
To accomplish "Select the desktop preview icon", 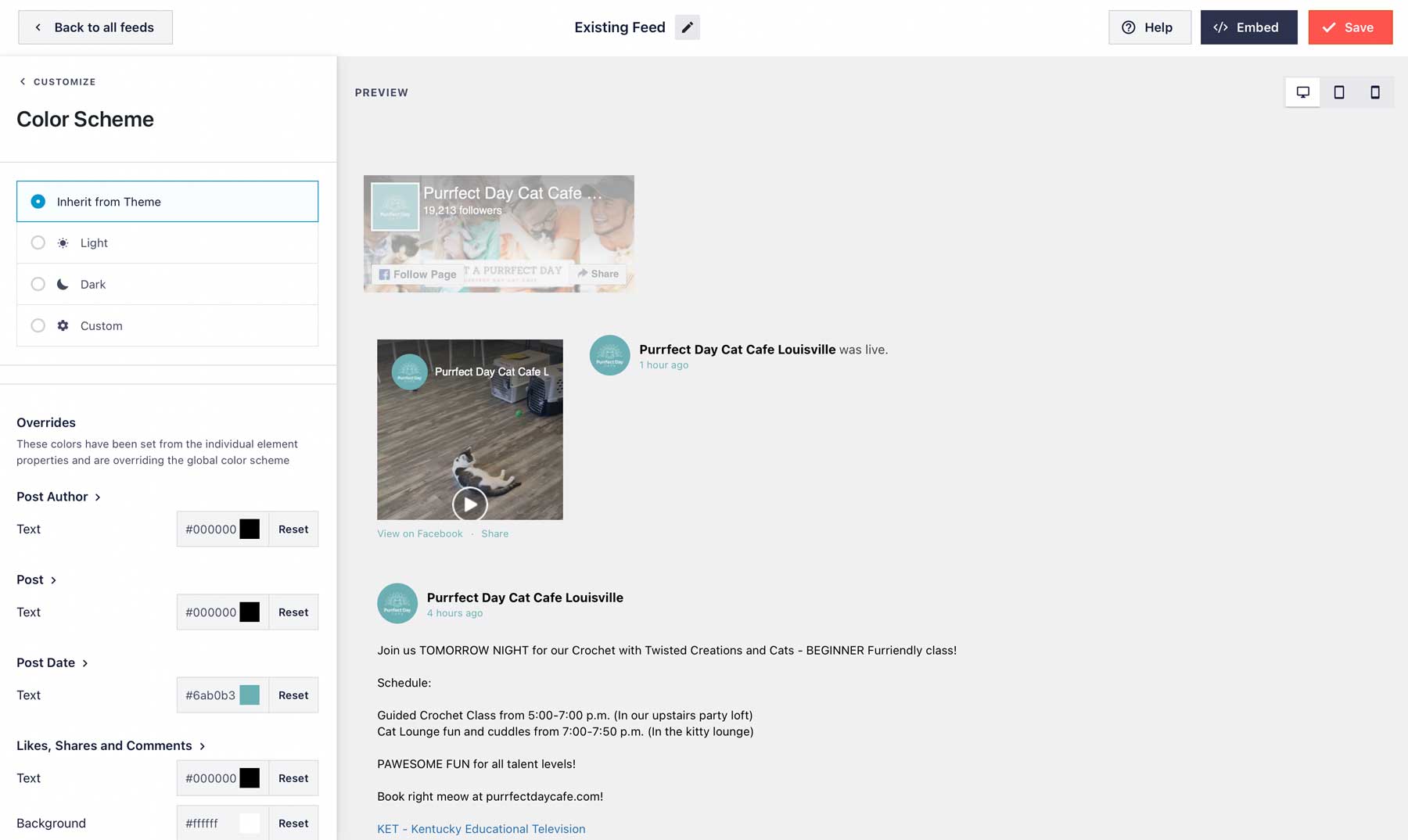I will (x=1303, y=92).
